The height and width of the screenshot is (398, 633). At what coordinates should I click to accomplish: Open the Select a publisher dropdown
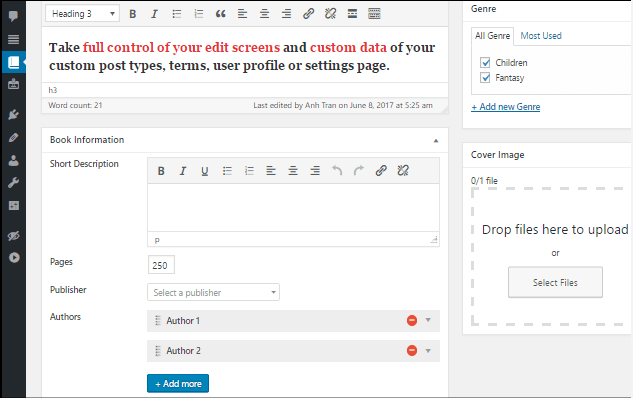click(x=213, y=292)
